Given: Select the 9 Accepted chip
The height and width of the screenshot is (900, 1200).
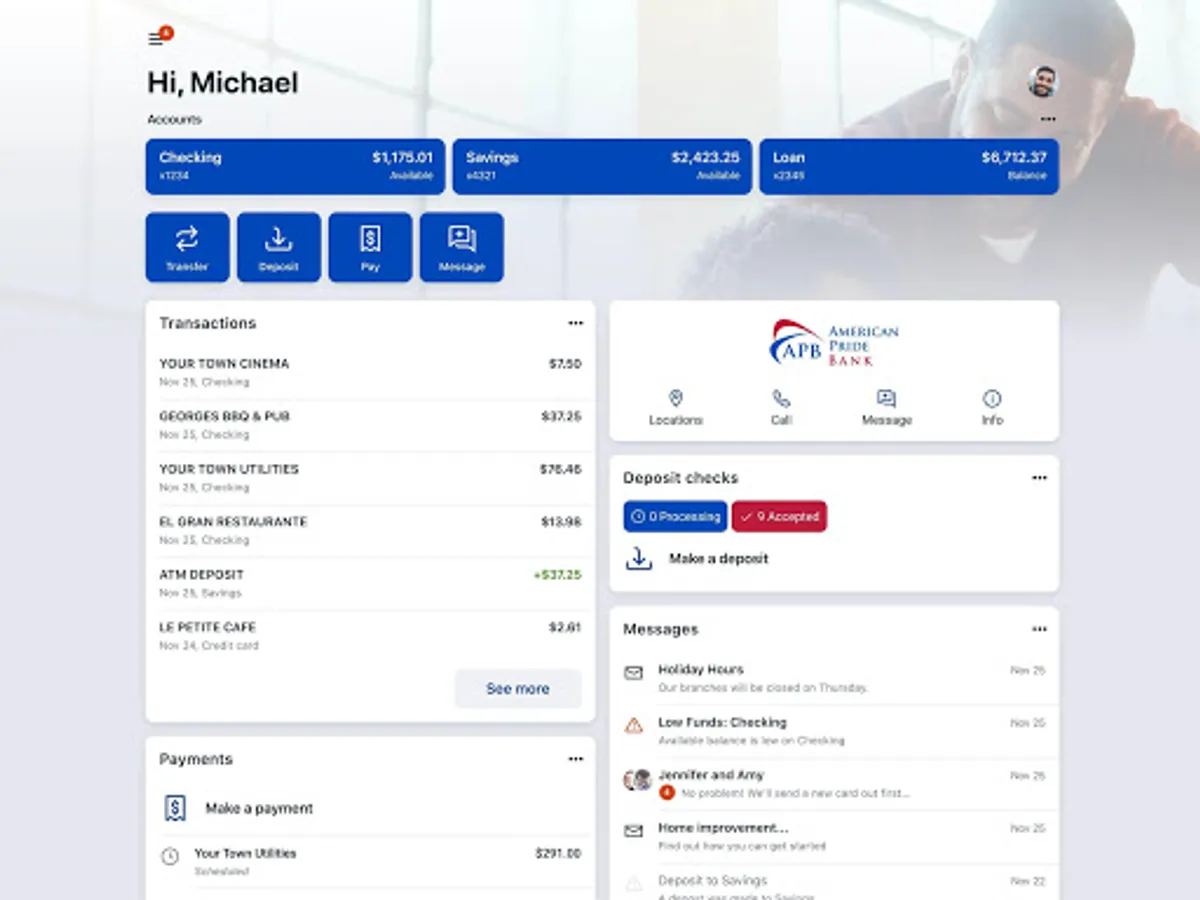Looking at the screenshot, I should click(779, 517).
